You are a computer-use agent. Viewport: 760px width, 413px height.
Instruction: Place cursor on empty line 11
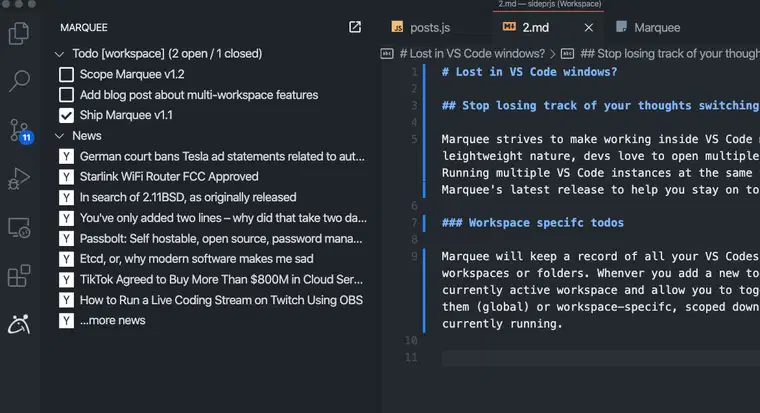pos(601,358)
